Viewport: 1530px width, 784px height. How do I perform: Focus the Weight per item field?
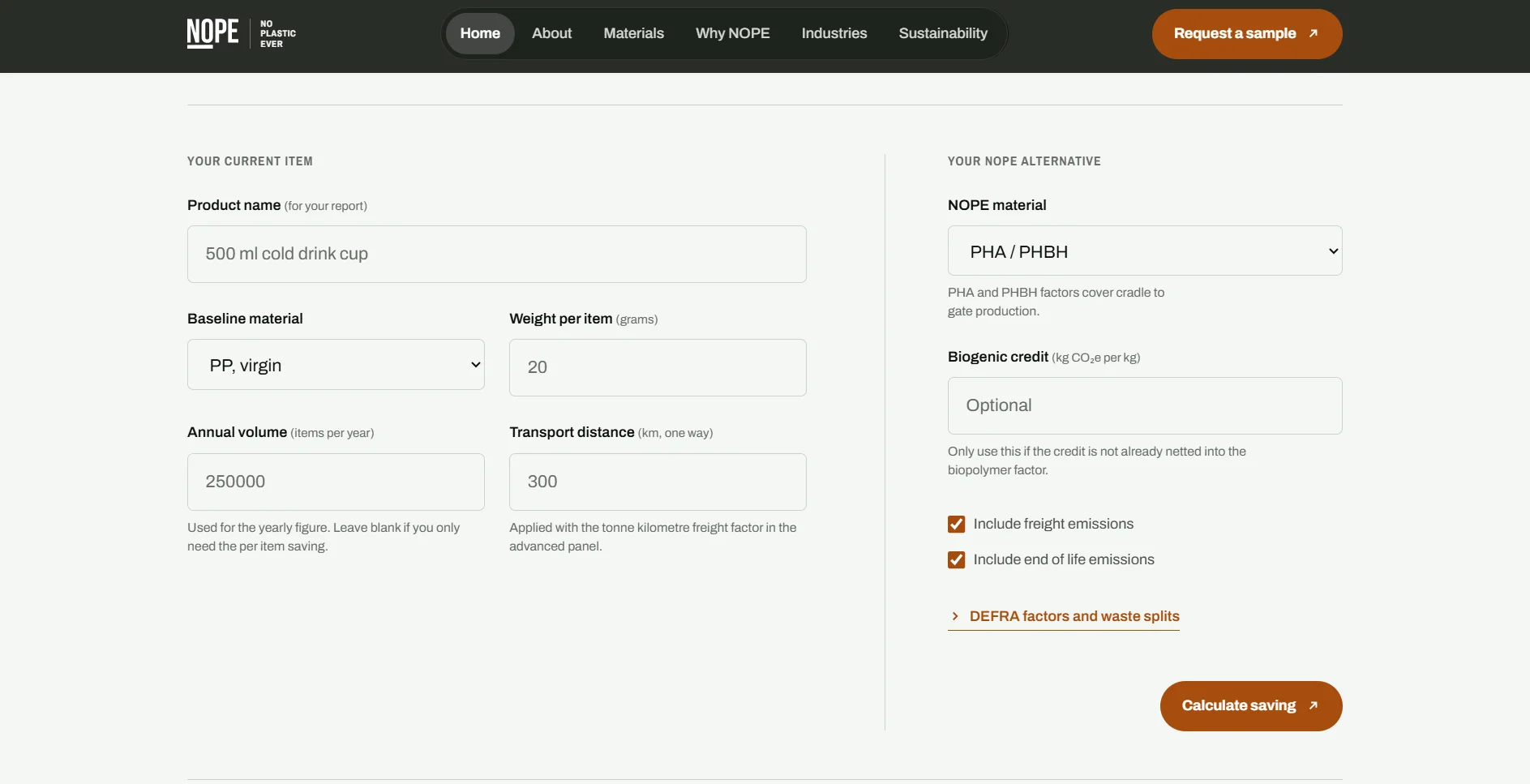point(658,367)
